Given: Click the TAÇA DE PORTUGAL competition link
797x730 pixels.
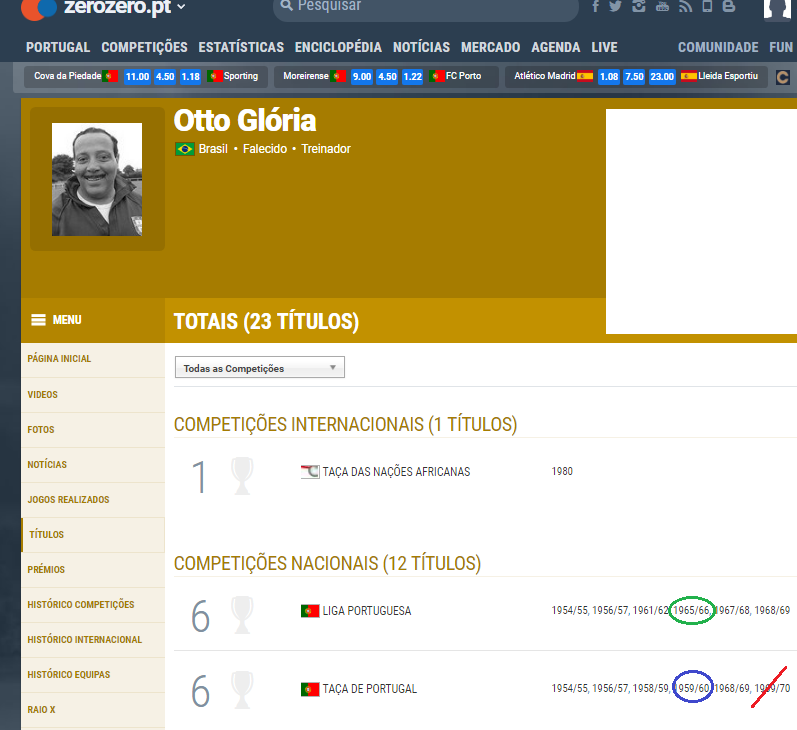Looking at the screenshot, I should [x=370, y=689].
